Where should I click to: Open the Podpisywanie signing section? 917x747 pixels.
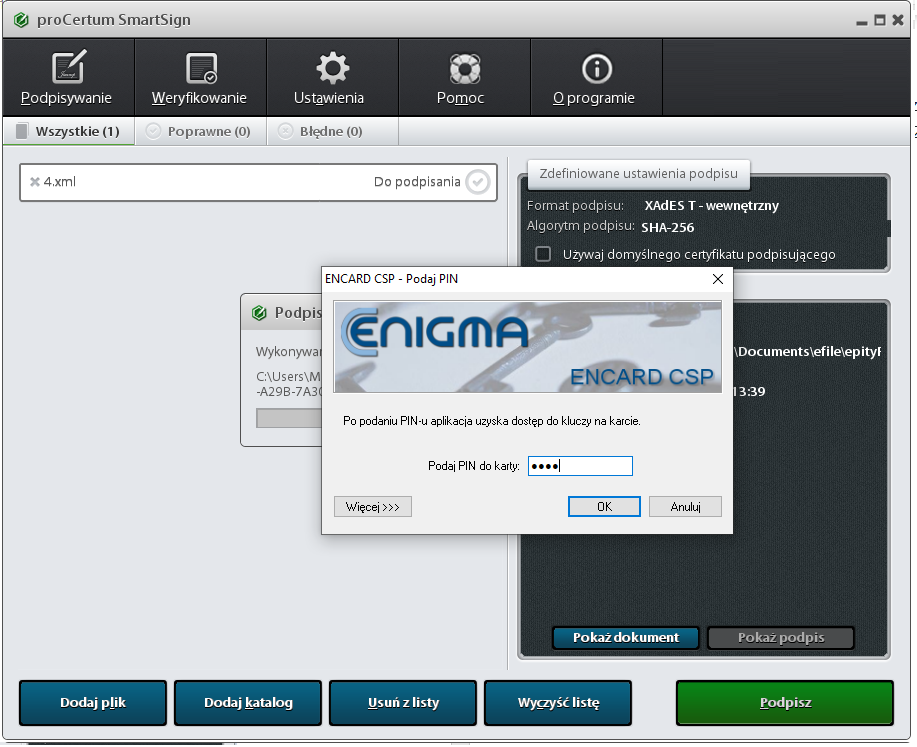click(x=68, y=77)
